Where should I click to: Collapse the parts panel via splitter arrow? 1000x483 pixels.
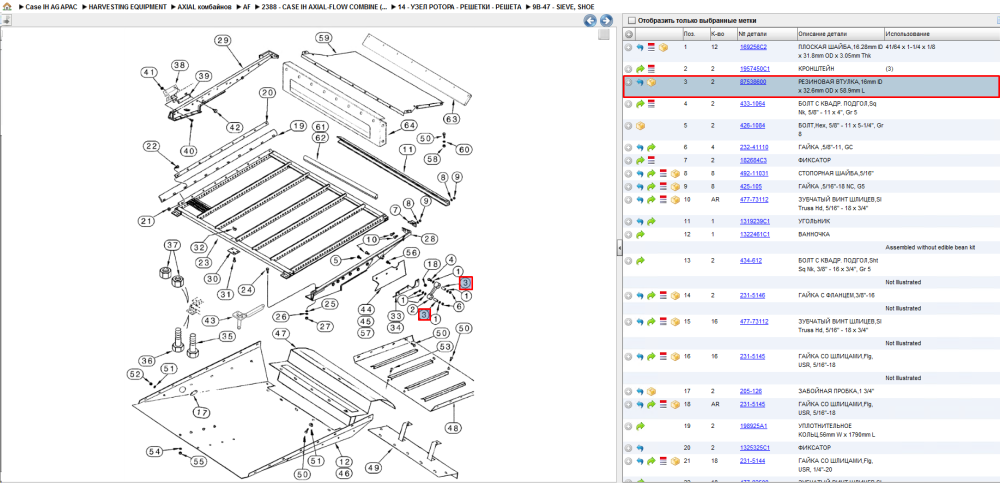(619, 249)
